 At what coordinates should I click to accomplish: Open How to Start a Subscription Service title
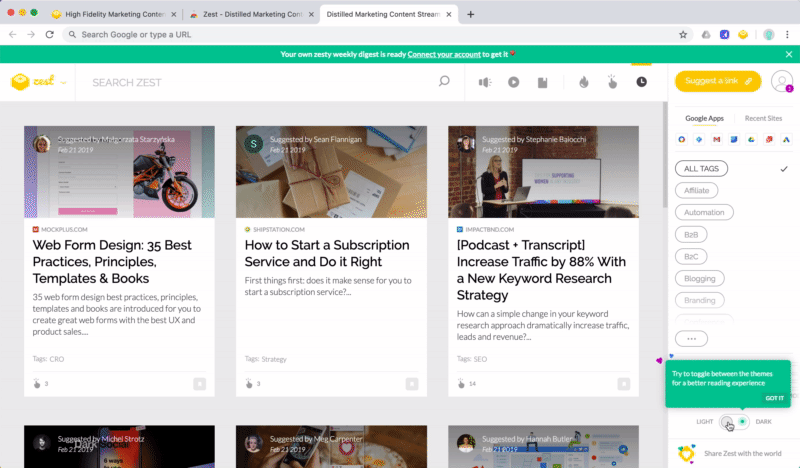point(327,253)
